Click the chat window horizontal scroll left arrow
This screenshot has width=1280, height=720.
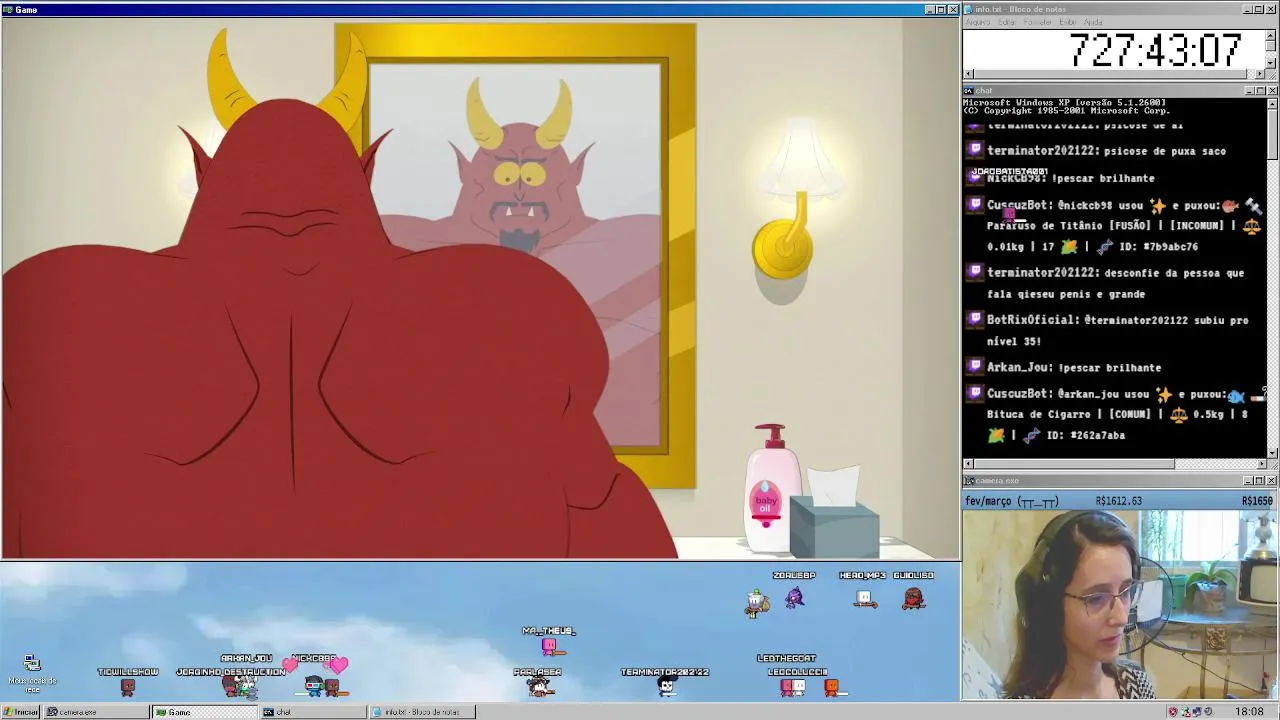968,464
